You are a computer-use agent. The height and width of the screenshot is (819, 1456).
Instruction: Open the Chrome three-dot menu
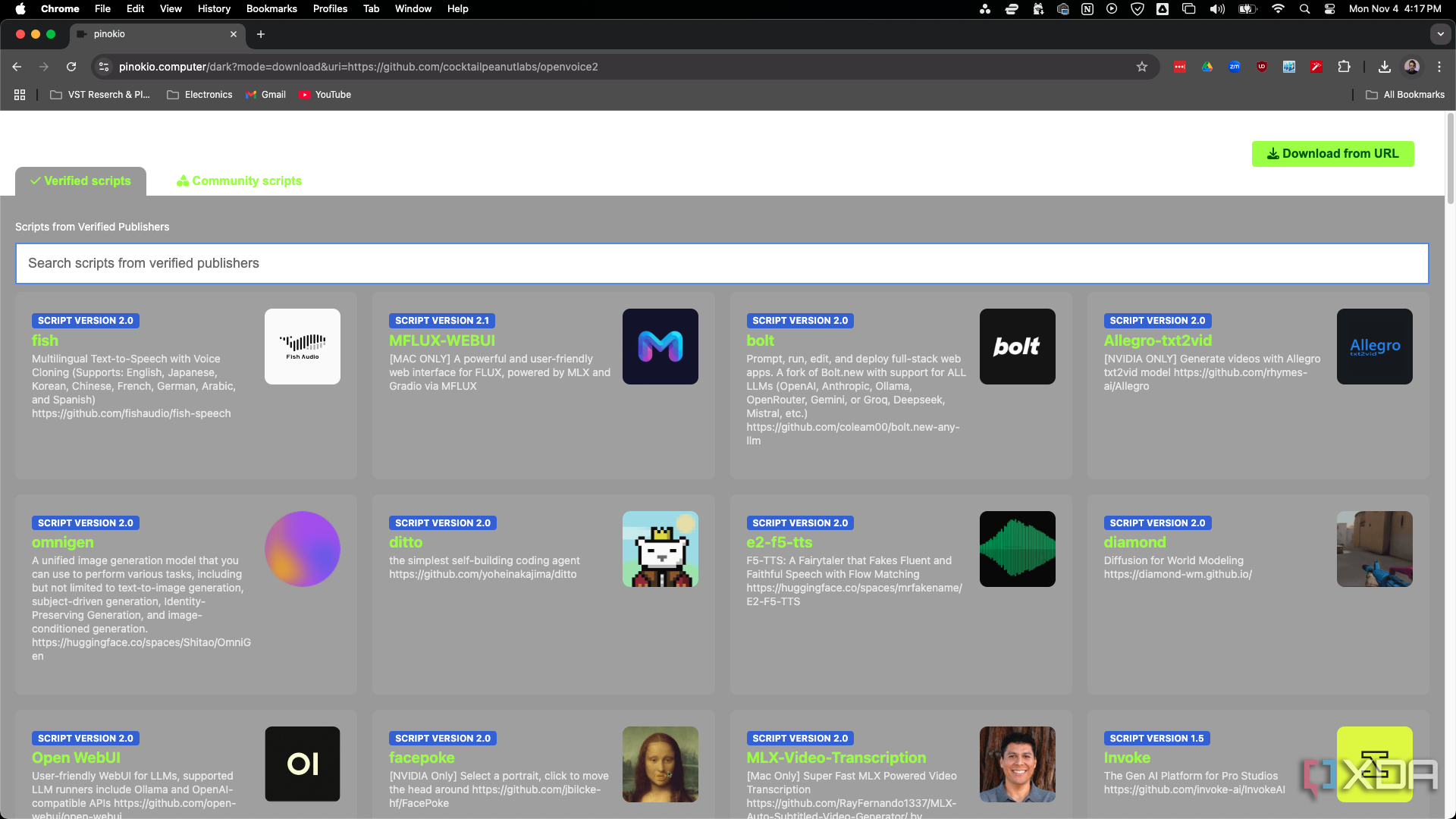[1439, 67]
